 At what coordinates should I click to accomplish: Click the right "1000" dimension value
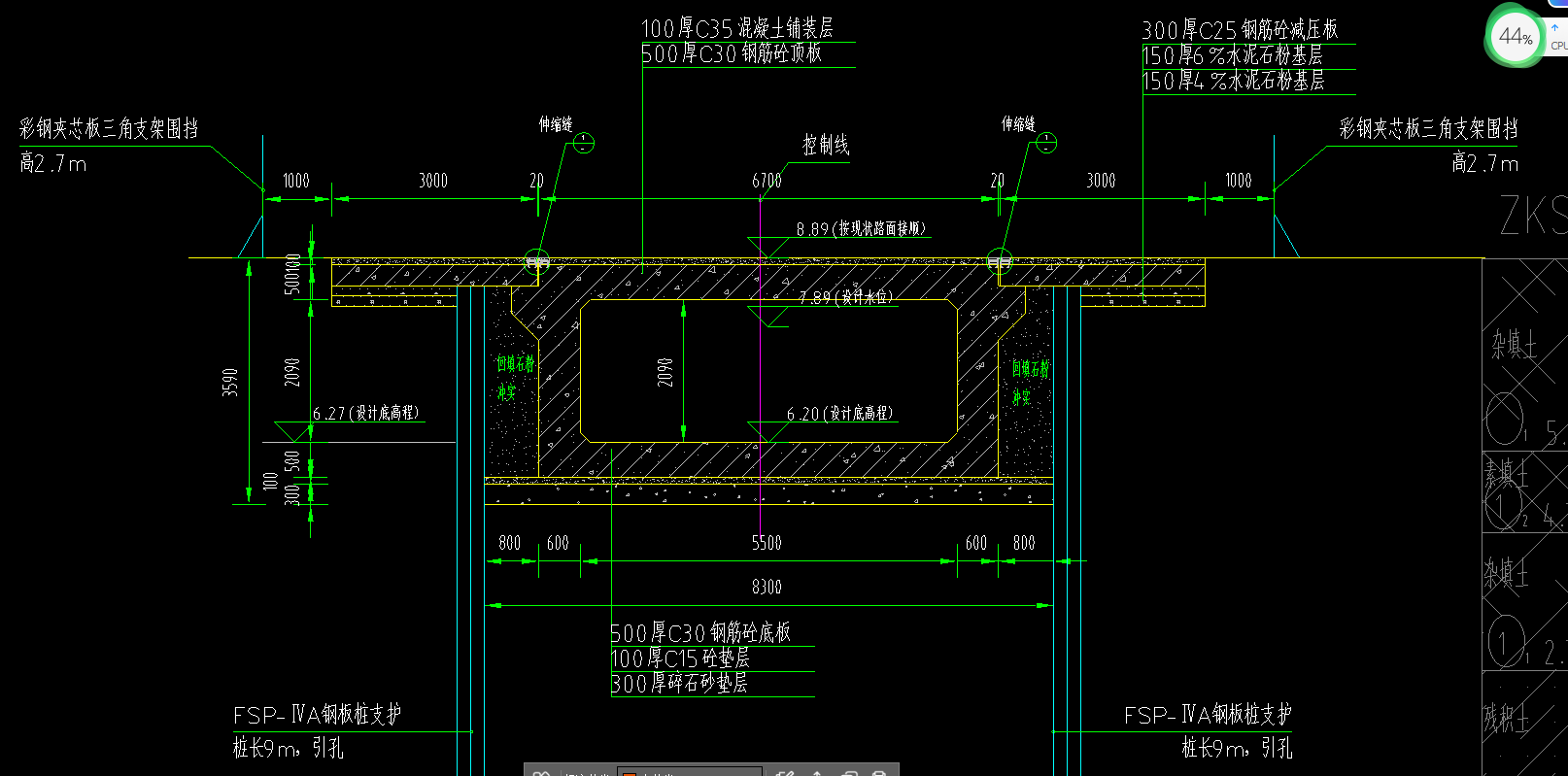click(1239, 181)
